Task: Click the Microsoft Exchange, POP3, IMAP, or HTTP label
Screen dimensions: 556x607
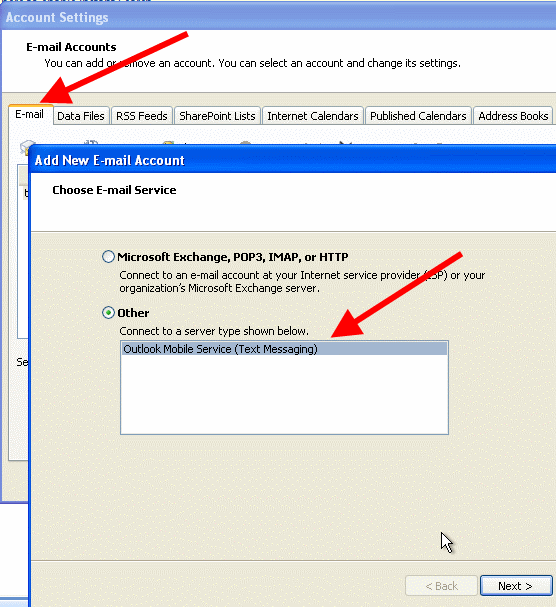Action: [x=233, y=257]
